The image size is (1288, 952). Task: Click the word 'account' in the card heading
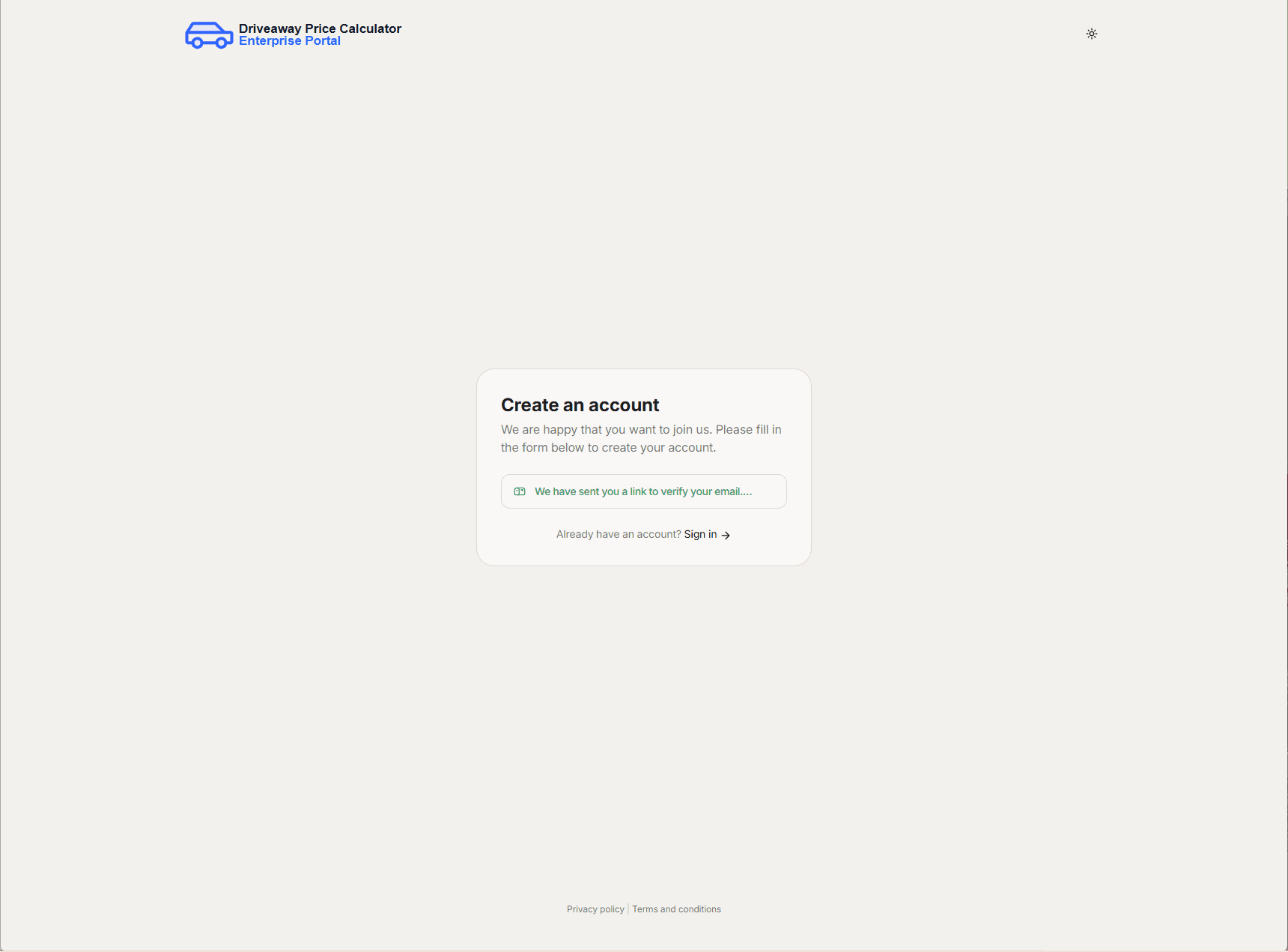(623, 405)
